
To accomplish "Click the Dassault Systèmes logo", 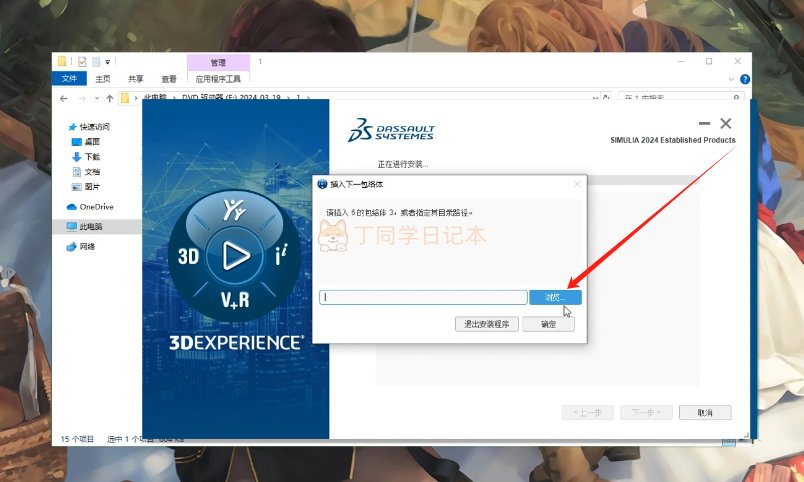I will (x=391, y=132).
